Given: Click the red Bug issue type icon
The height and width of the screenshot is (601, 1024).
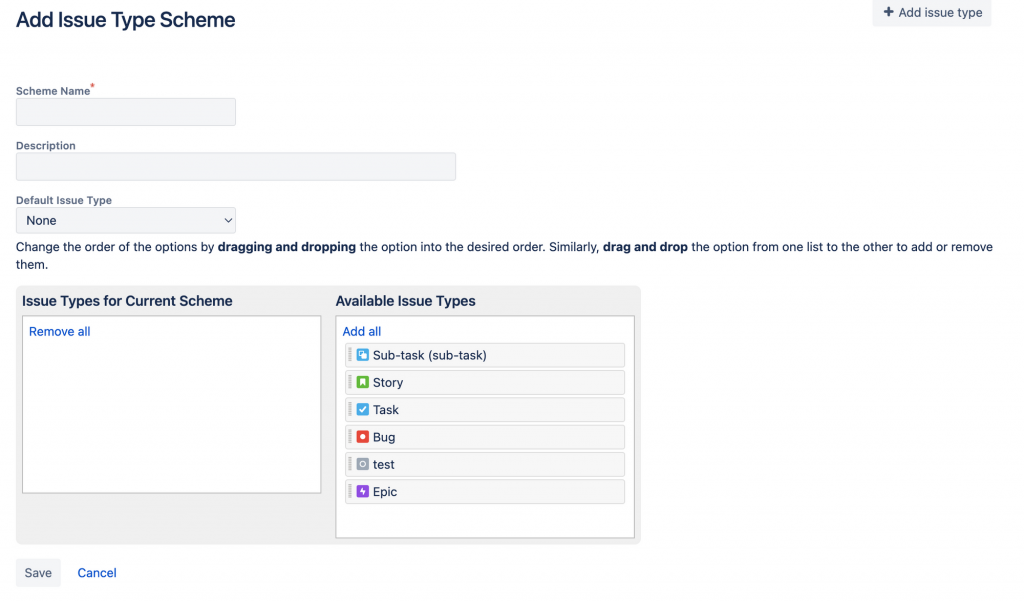Looking at the screenshot, I should pos(363,437).
